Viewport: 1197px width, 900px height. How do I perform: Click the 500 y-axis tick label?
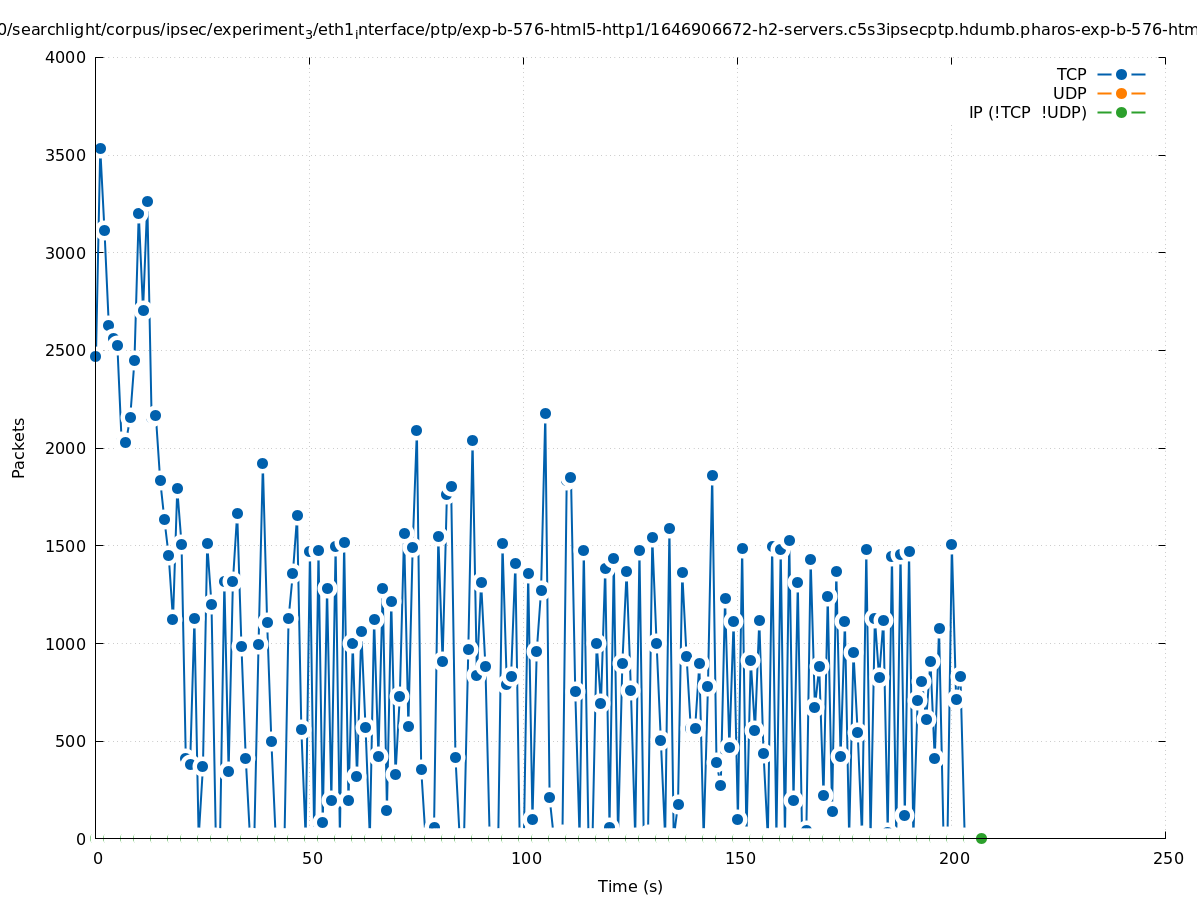tap(71, 742)
